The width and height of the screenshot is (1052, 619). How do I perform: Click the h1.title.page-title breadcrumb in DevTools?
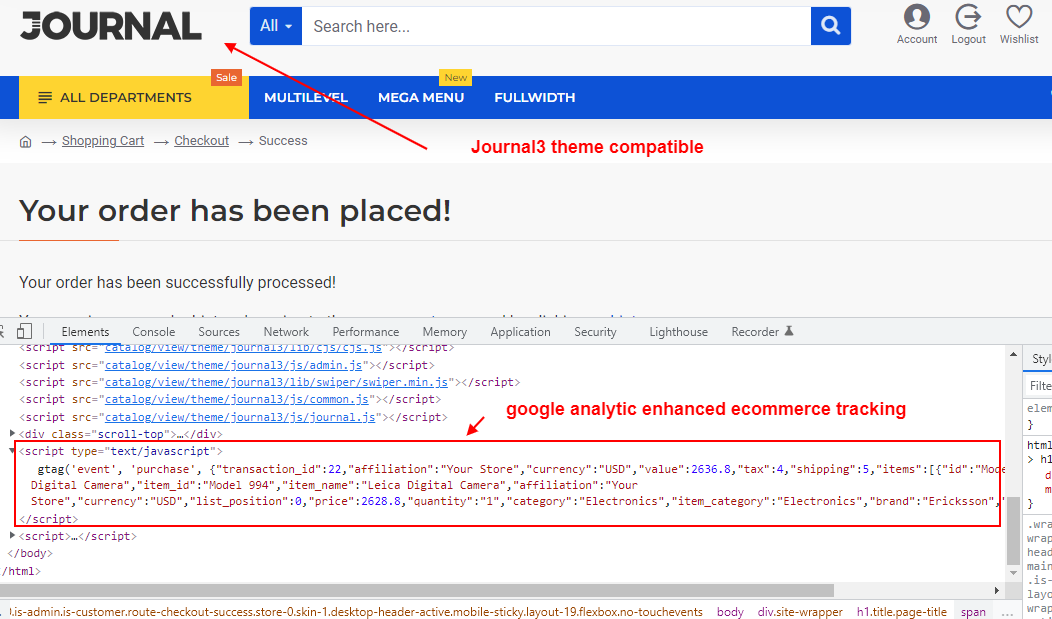point(901,612)
